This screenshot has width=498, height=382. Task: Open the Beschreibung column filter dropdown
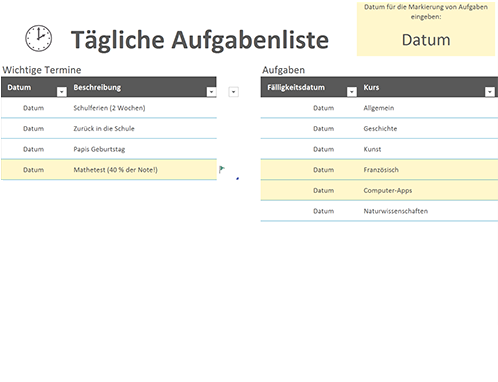[211, 92]
